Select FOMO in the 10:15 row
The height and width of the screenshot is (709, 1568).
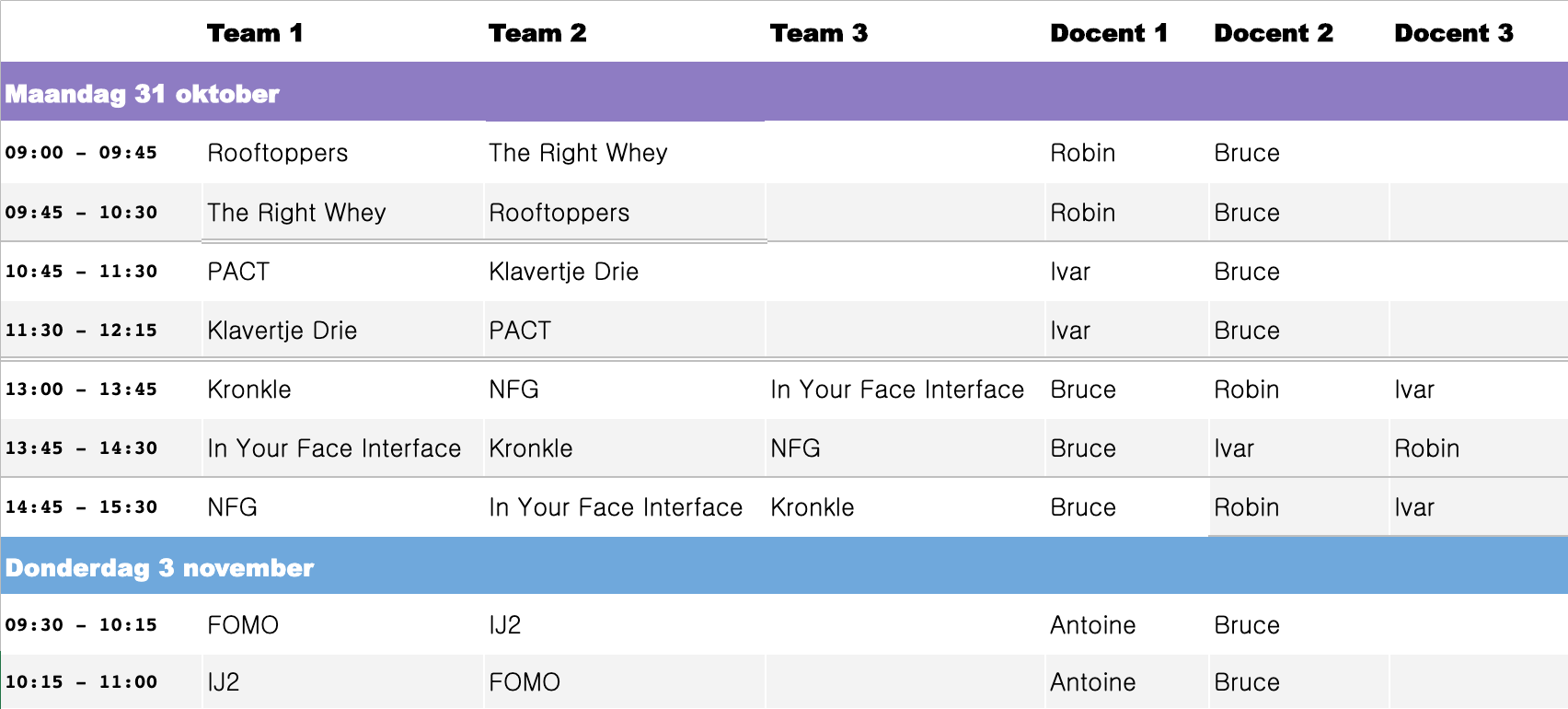point(525,682)
